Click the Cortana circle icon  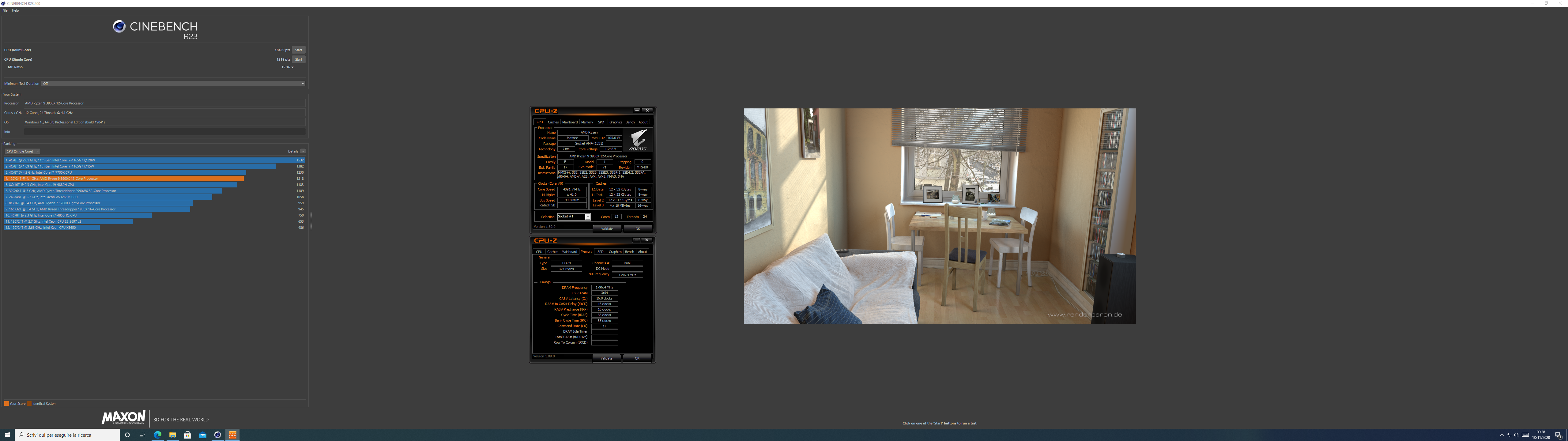pos(127,435)
